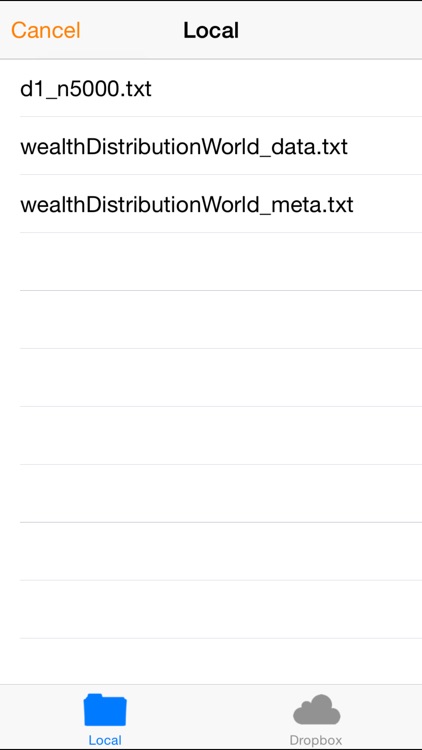Tap blank space right of d1_n5000.txt name
The image size is (422, 750).
pyautogui.click(x=287, y=88)
